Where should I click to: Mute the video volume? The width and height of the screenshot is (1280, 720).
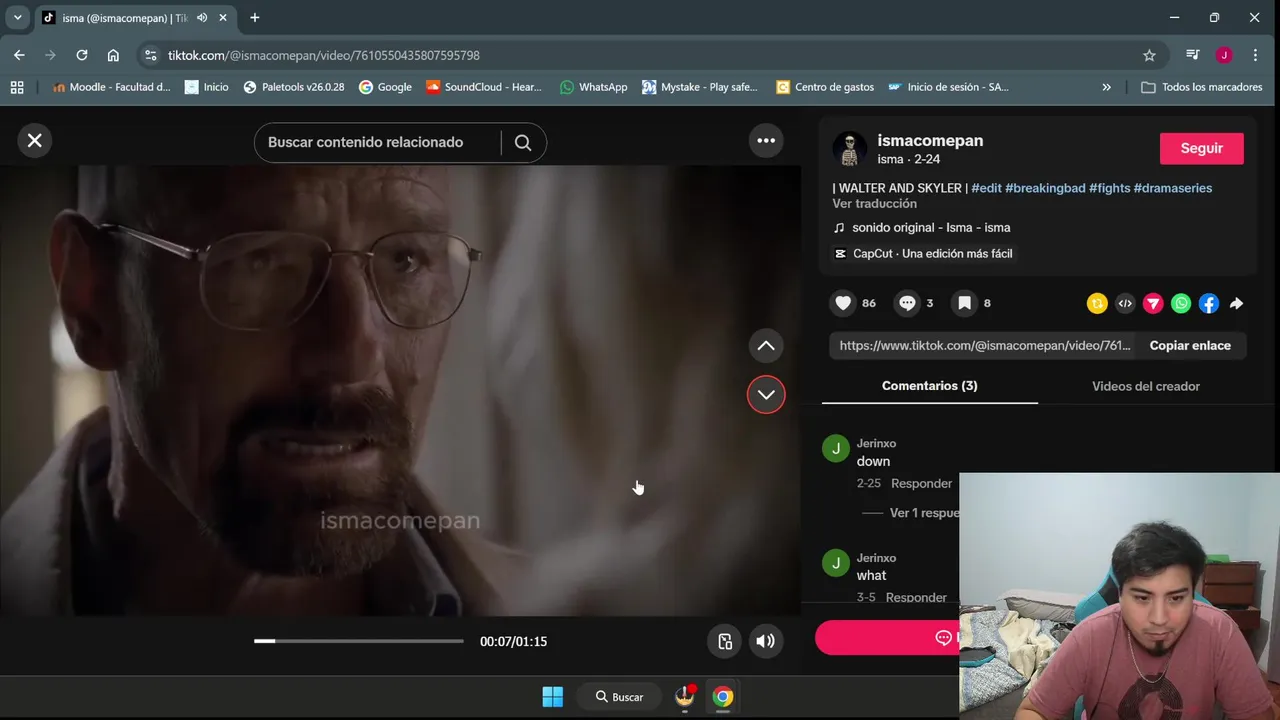click(x=765, y=641)
